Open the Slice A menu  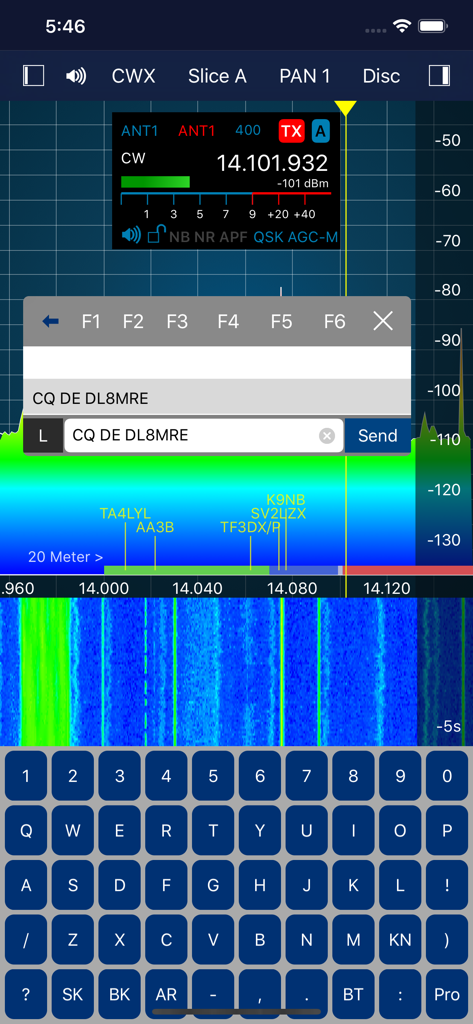[x=217, y=76]
